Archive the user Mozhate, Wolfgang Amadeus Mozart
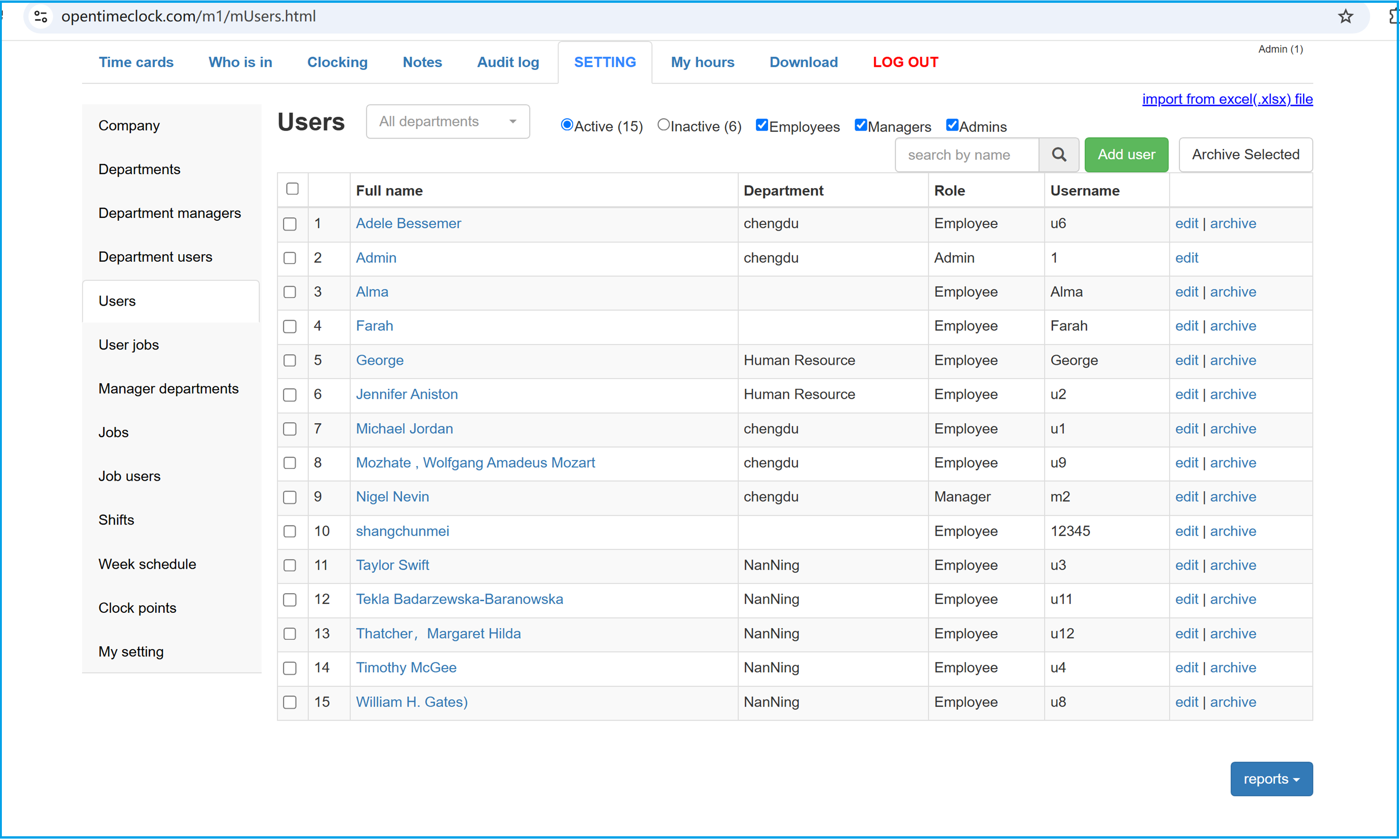Image resolution: width=1400 pixels, height=840 pixels. point(1232,463)
